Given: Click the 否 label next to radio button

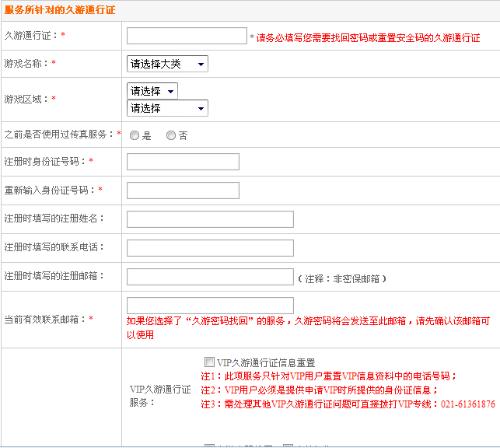Looking at the screenshot, I should pyautogui.click(x=183, y=136).
